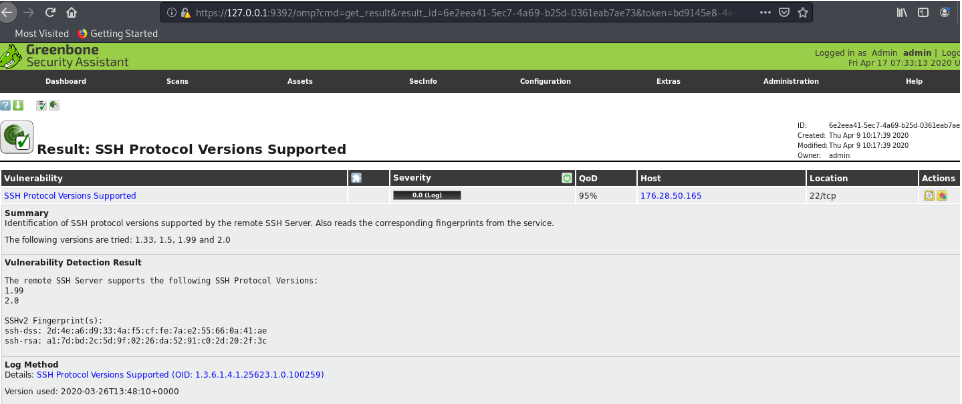
Task: Click the admin username link
Action: (917, 53)
